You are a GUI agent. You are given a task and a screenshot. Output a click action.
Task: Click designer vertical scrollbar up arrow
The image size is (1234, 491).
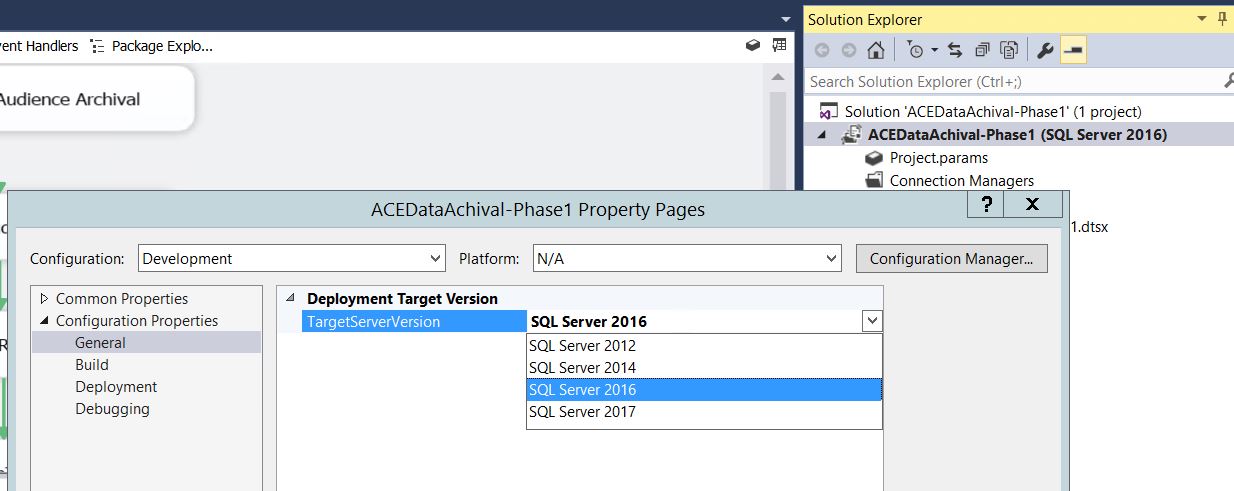[779, 76]
